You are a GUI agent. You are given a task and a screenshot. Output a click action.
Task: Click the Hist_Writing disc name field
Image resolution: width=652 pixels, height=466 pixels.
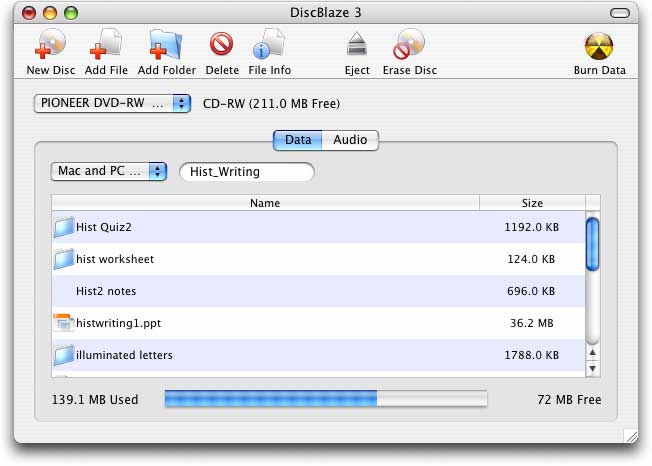click(x=247, y=172)
